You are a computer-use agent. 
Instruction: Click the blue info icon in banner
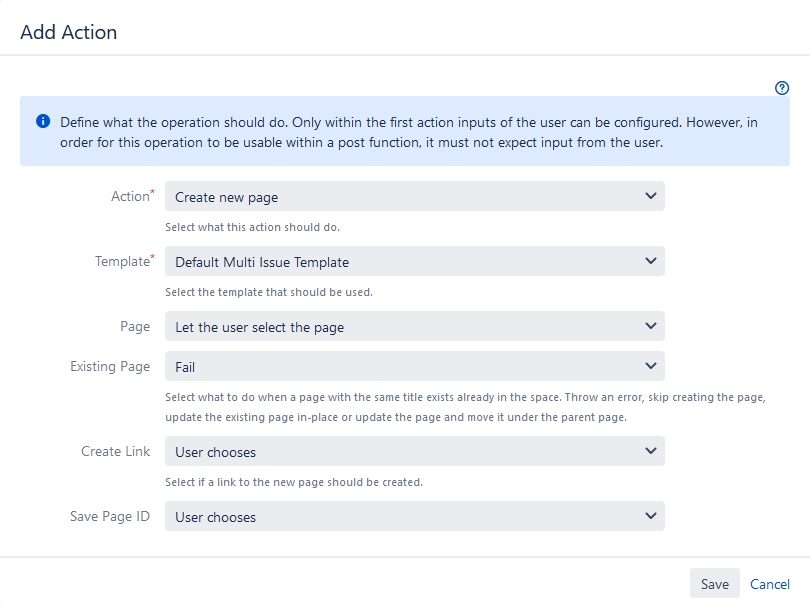click(43, 121)
